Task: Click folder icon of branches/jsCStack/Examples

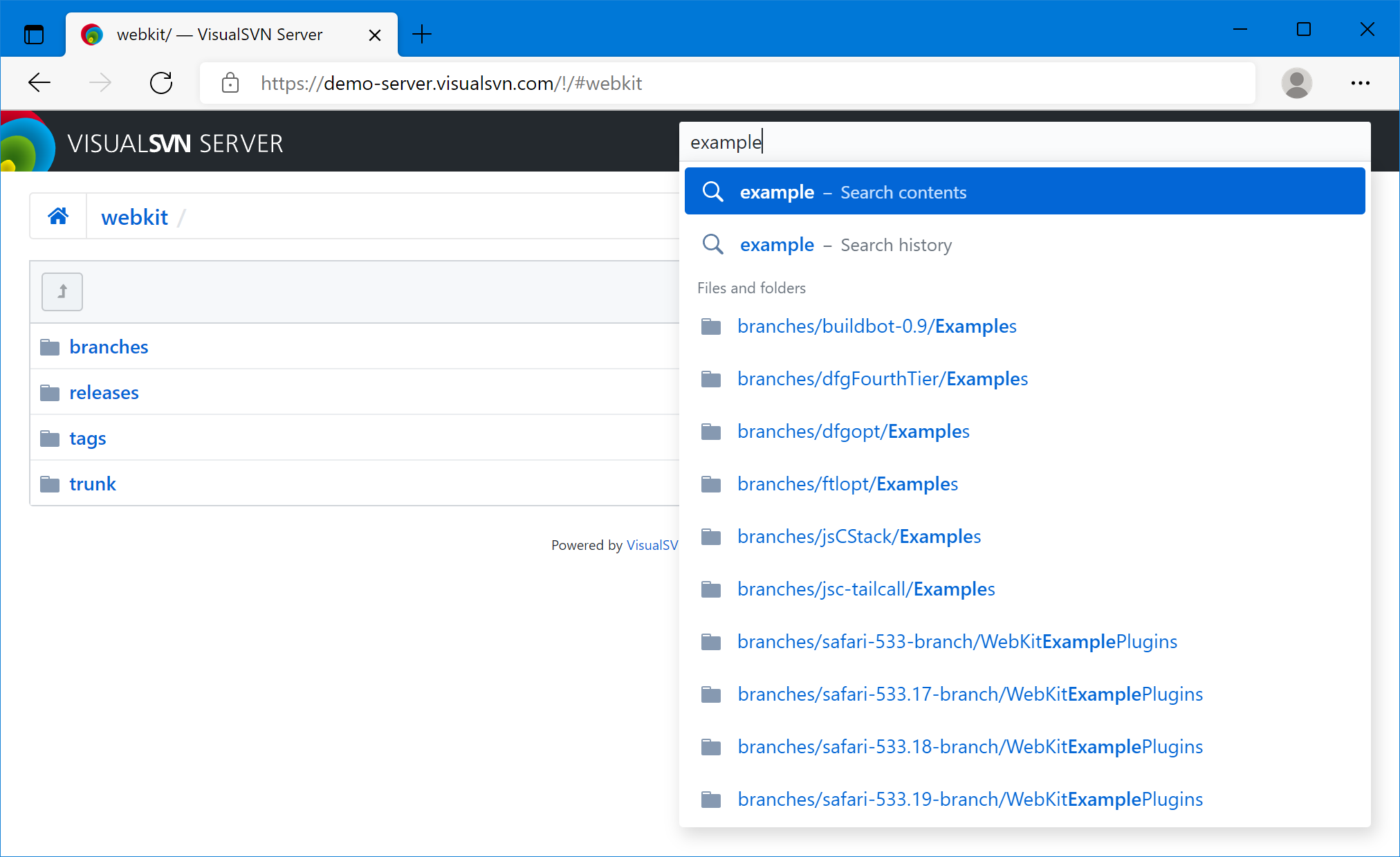Action: (x=711, y=537)
